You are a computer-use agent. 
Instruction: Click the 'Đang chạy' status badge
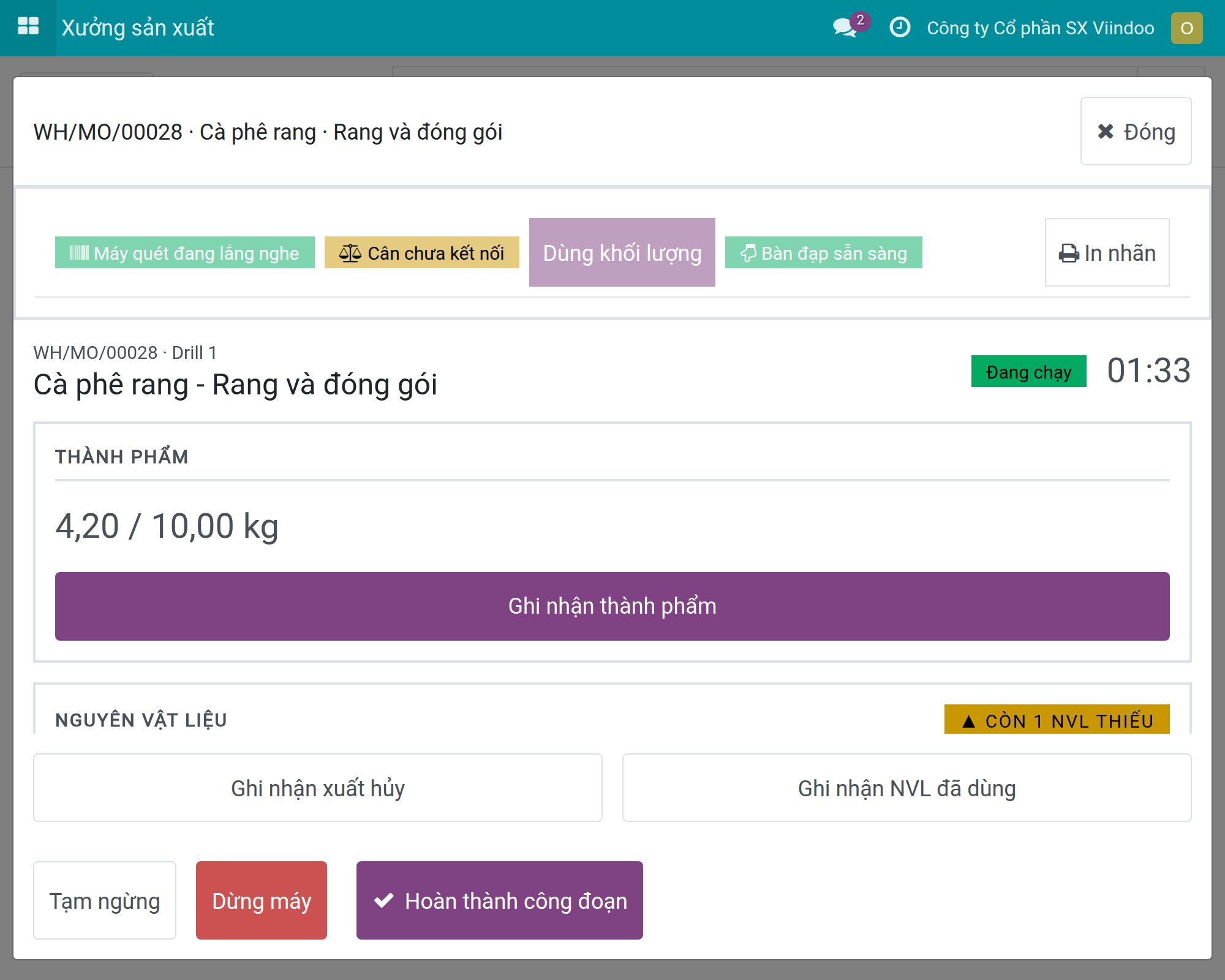[1028, 371]
